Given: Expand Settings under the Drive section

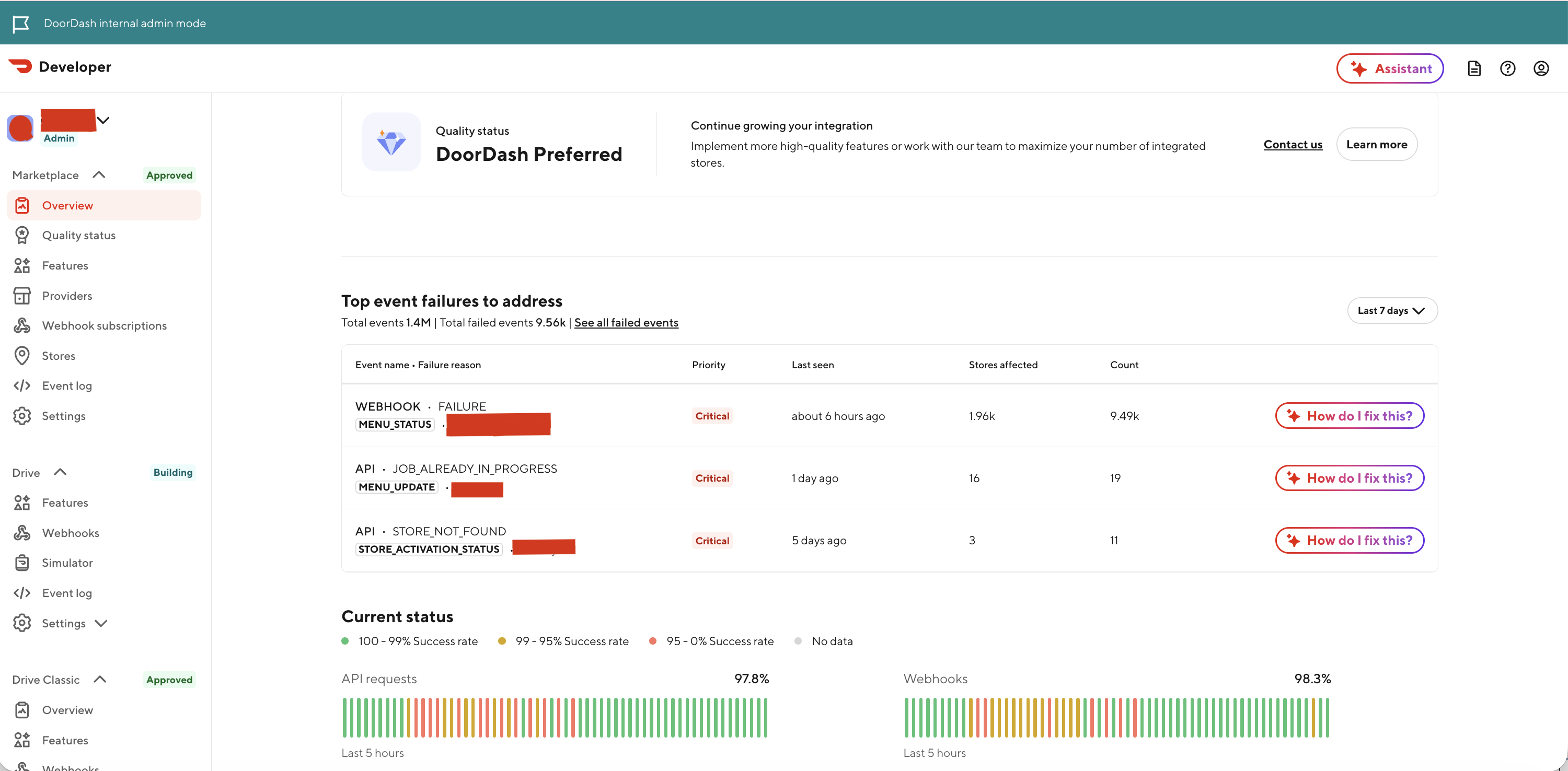Looking at the screenshot, I should tap(101, 623).
